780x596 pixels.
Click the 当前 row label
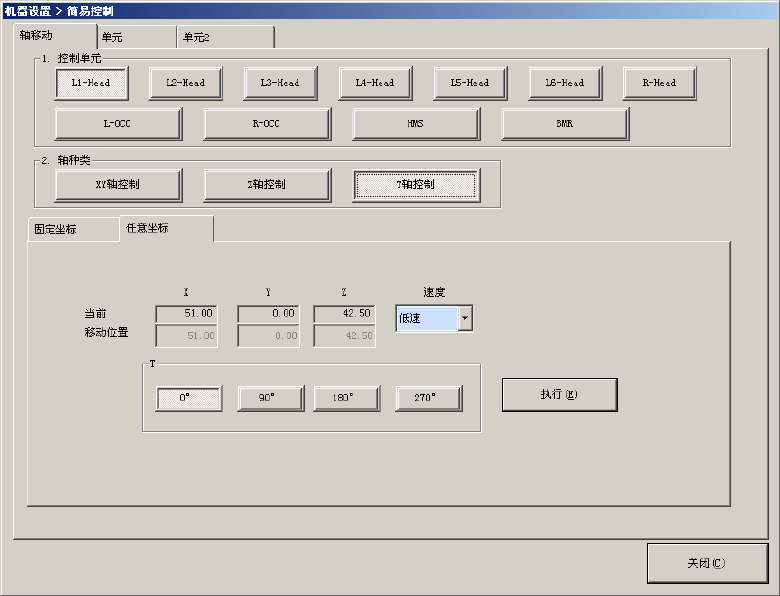[x=96, y=313]
